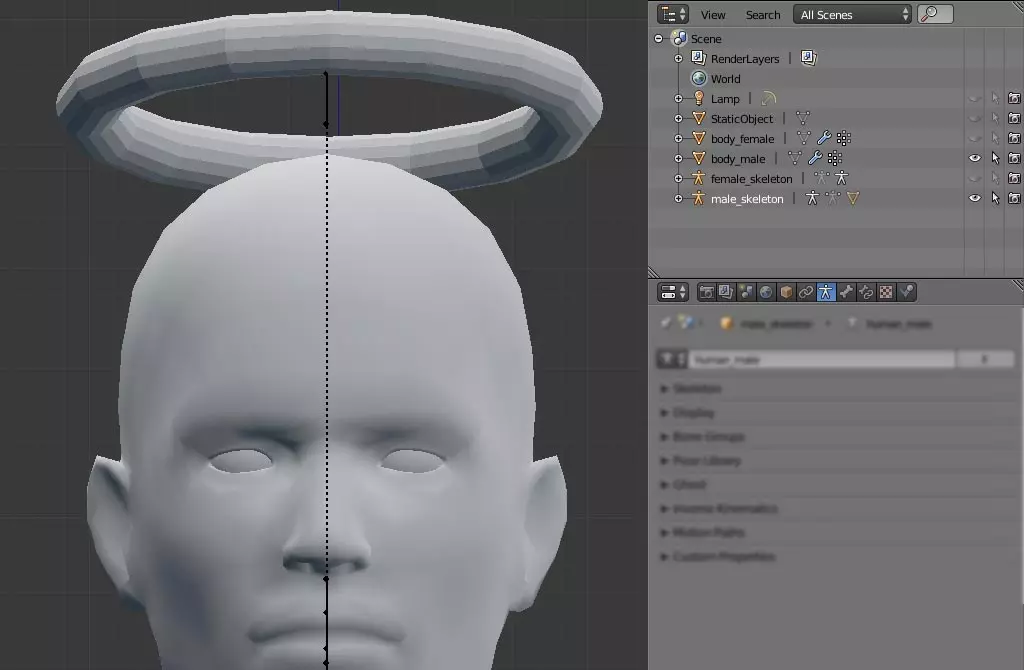1024x670 pixels.
Task: Open the All Scenes display dropdown
Action: coord(853,14)
